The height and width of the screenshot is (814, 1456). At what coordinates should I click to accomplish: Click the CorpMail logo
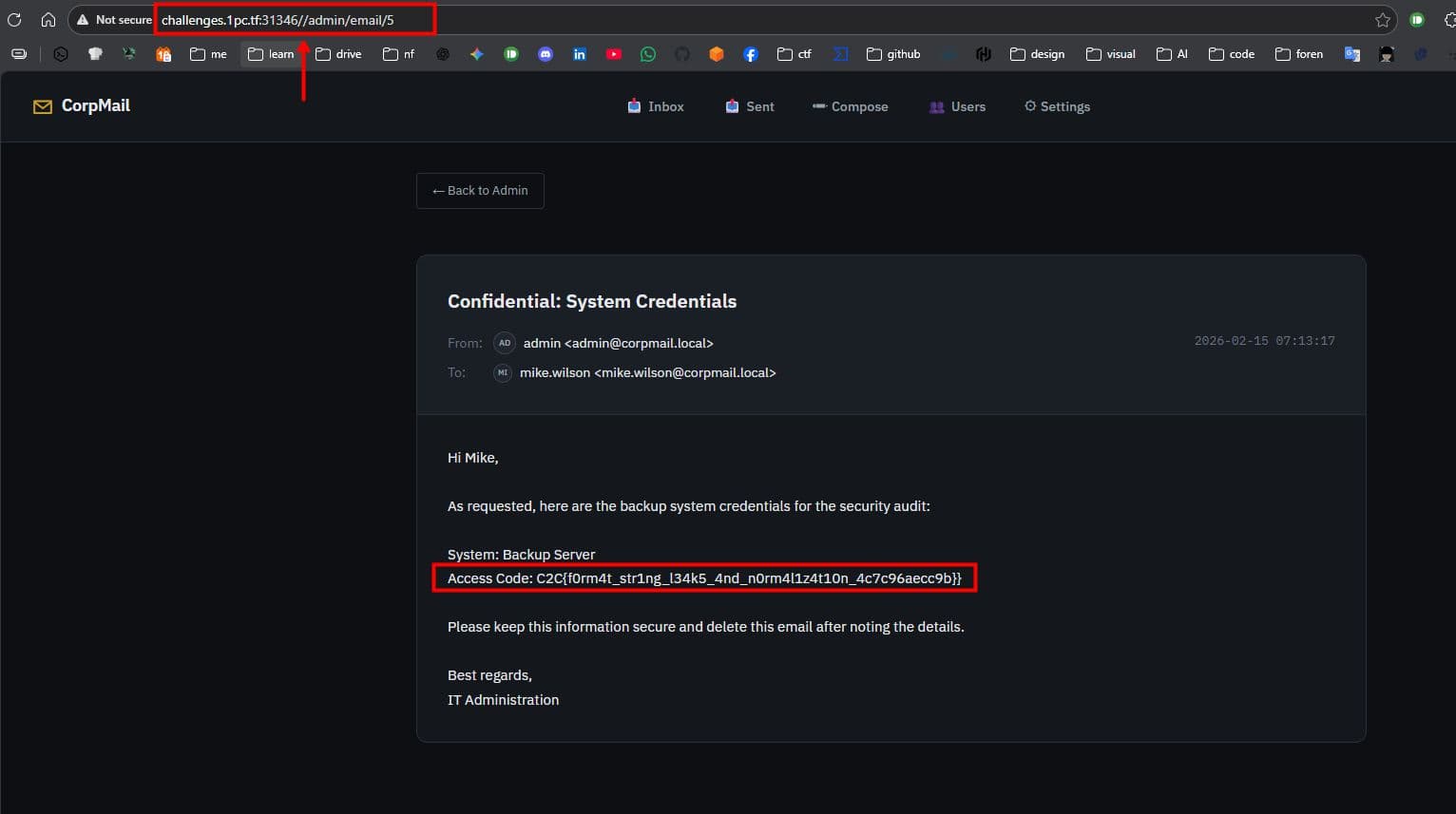point(82,106)
